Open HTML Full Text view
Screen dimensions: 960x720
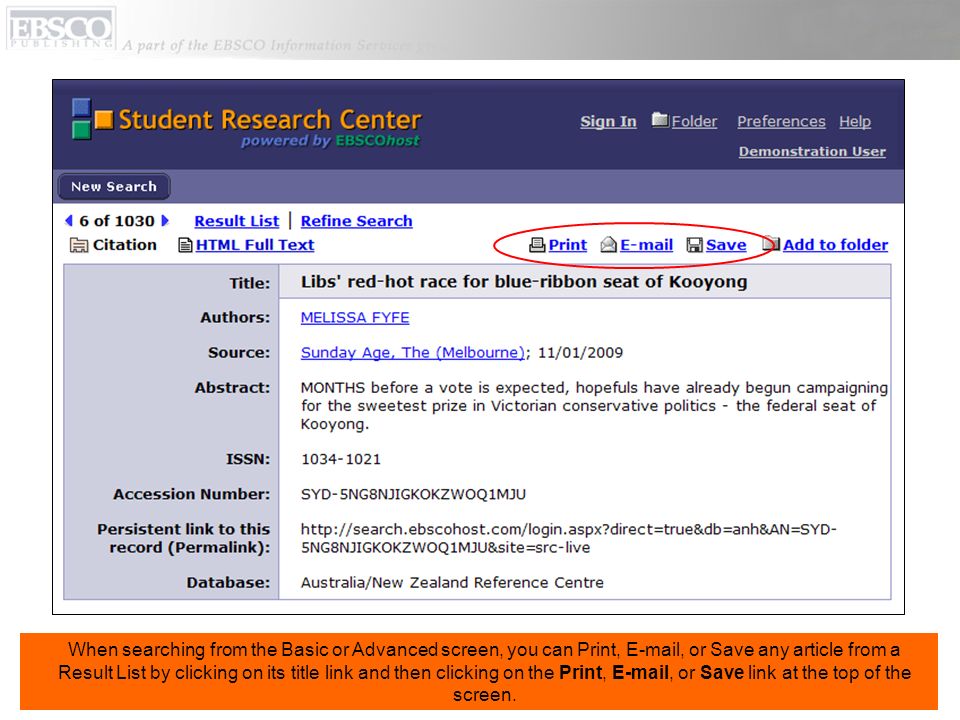coord(255,245)
